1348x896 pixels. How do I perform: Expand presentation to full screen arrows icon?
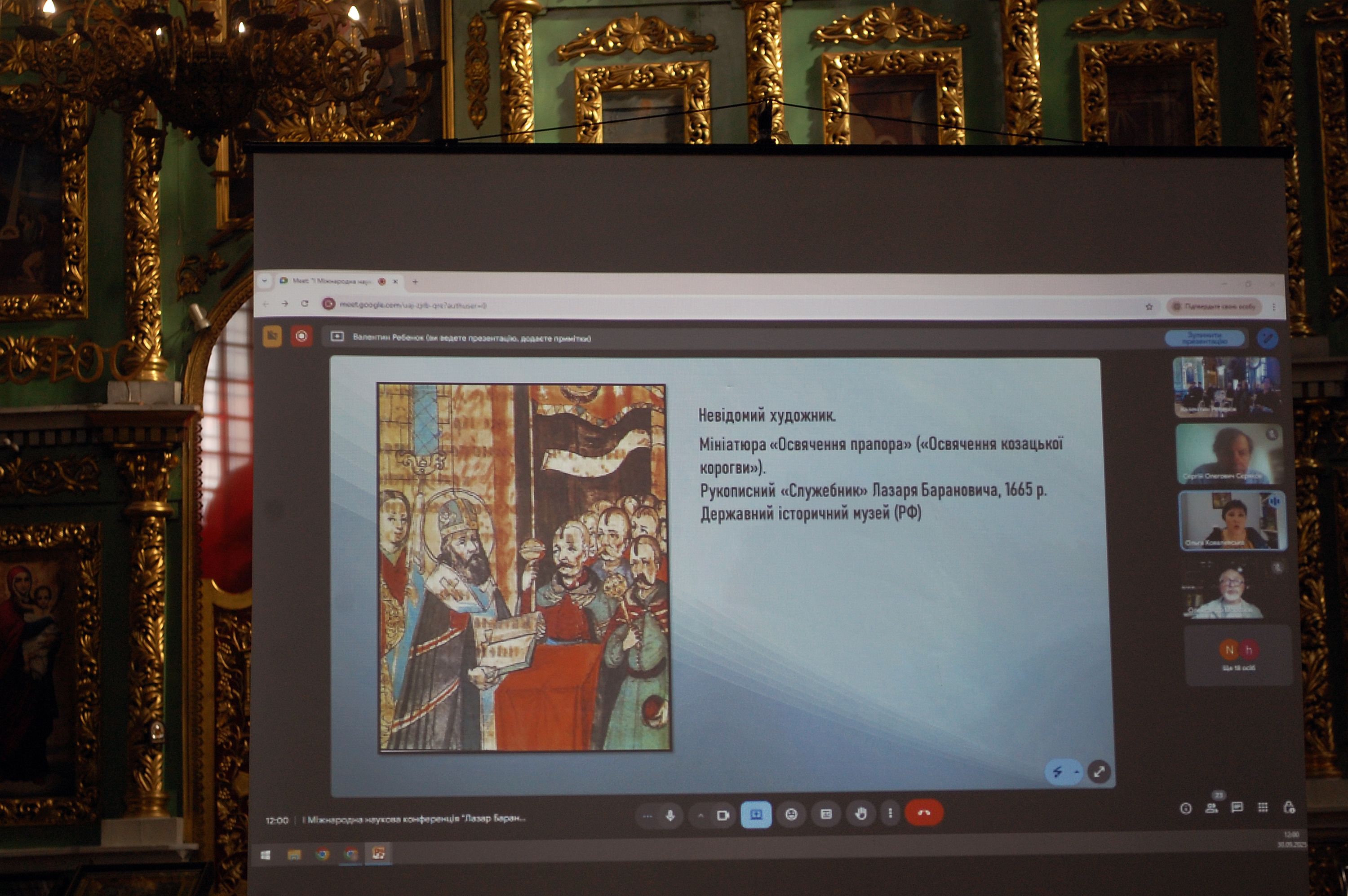click(x=1099, y=772)
